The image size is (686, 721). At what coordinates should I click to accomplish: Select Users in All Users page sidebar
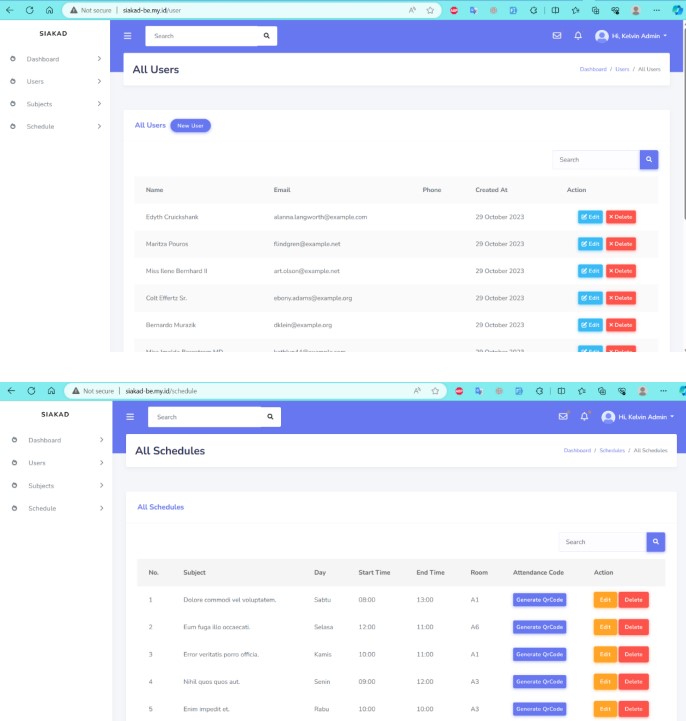pos(35,81)
